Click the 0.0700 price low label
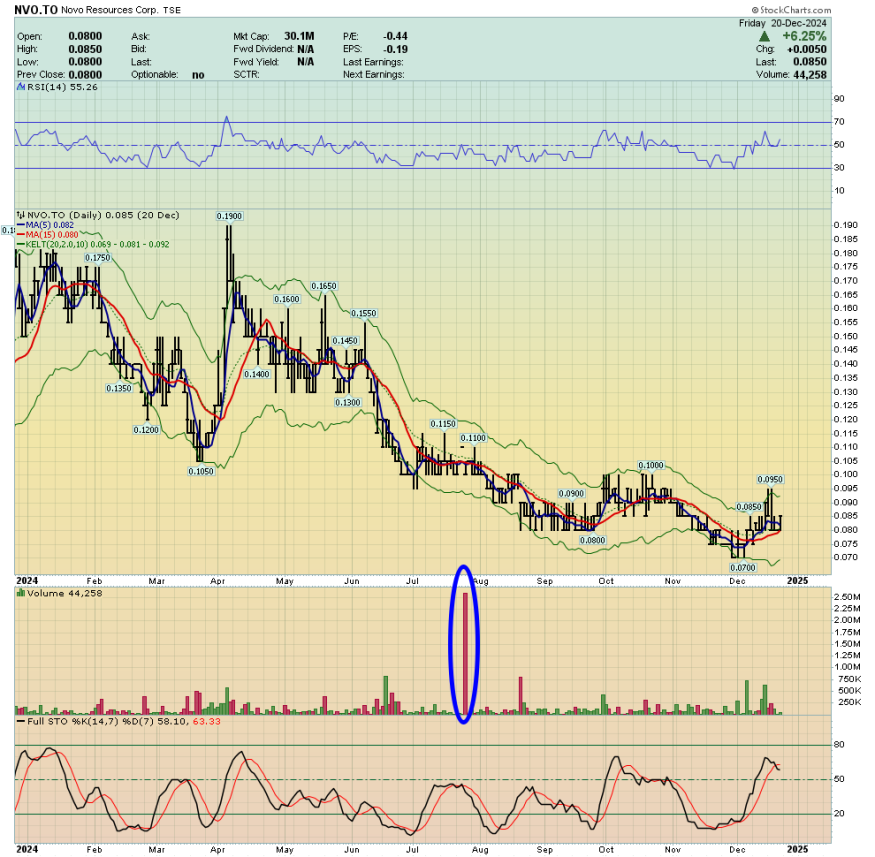 [x=743, y=568]
